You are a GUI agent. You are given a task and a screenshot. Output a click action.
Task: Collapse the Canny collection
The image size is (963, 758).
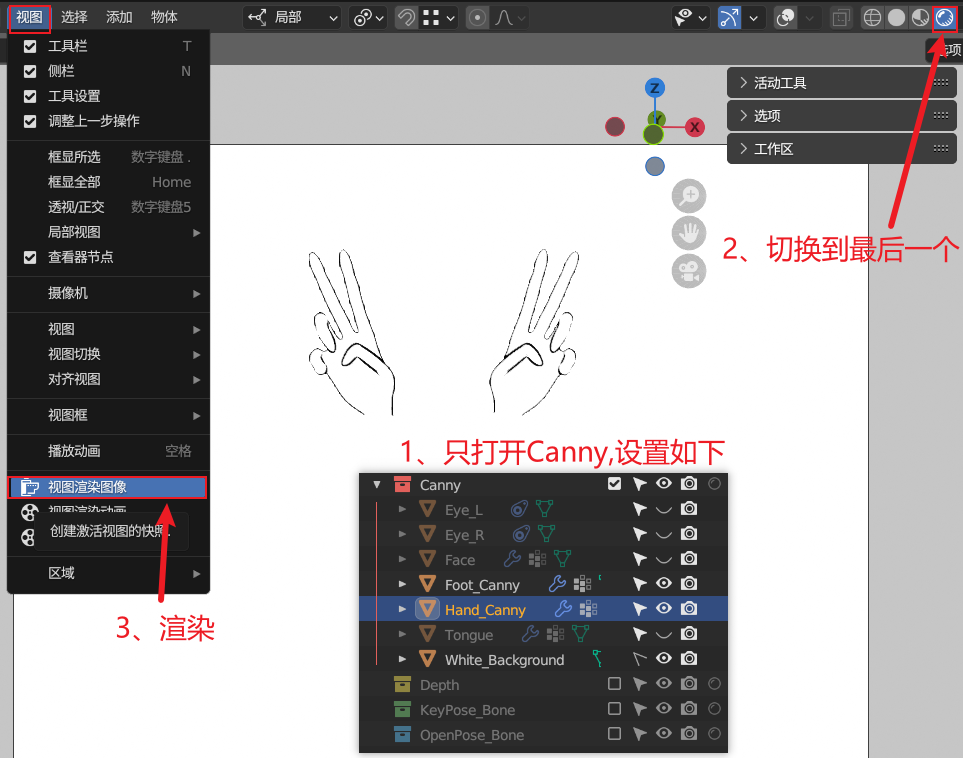(x=376, y=485)
